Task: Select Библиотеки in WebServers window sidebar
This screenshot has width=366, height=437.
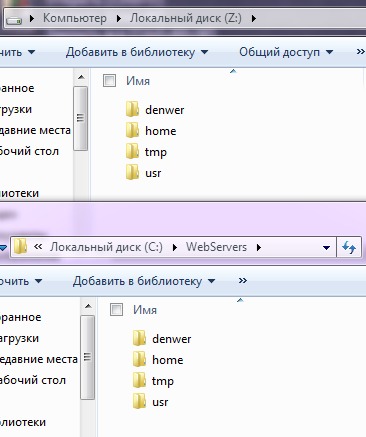Action: (23, 422)
